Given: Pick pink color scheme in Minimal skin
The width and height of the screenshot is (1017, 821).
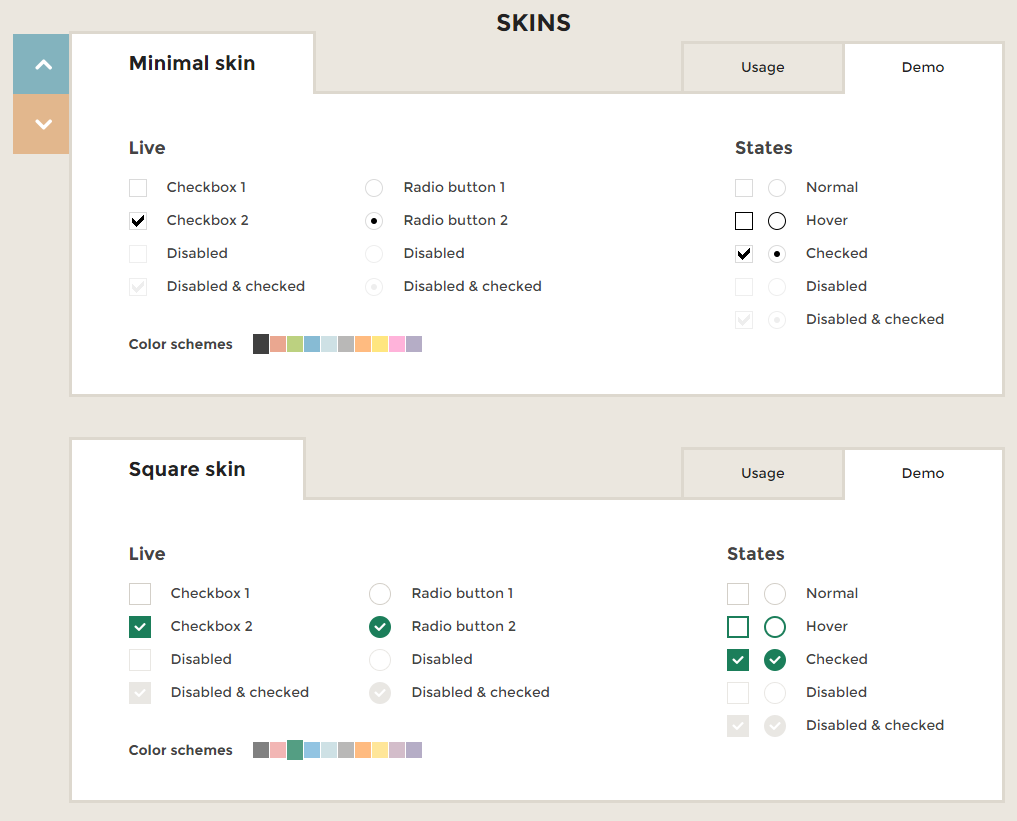Looking at the screenshot, I should point(397,344).
